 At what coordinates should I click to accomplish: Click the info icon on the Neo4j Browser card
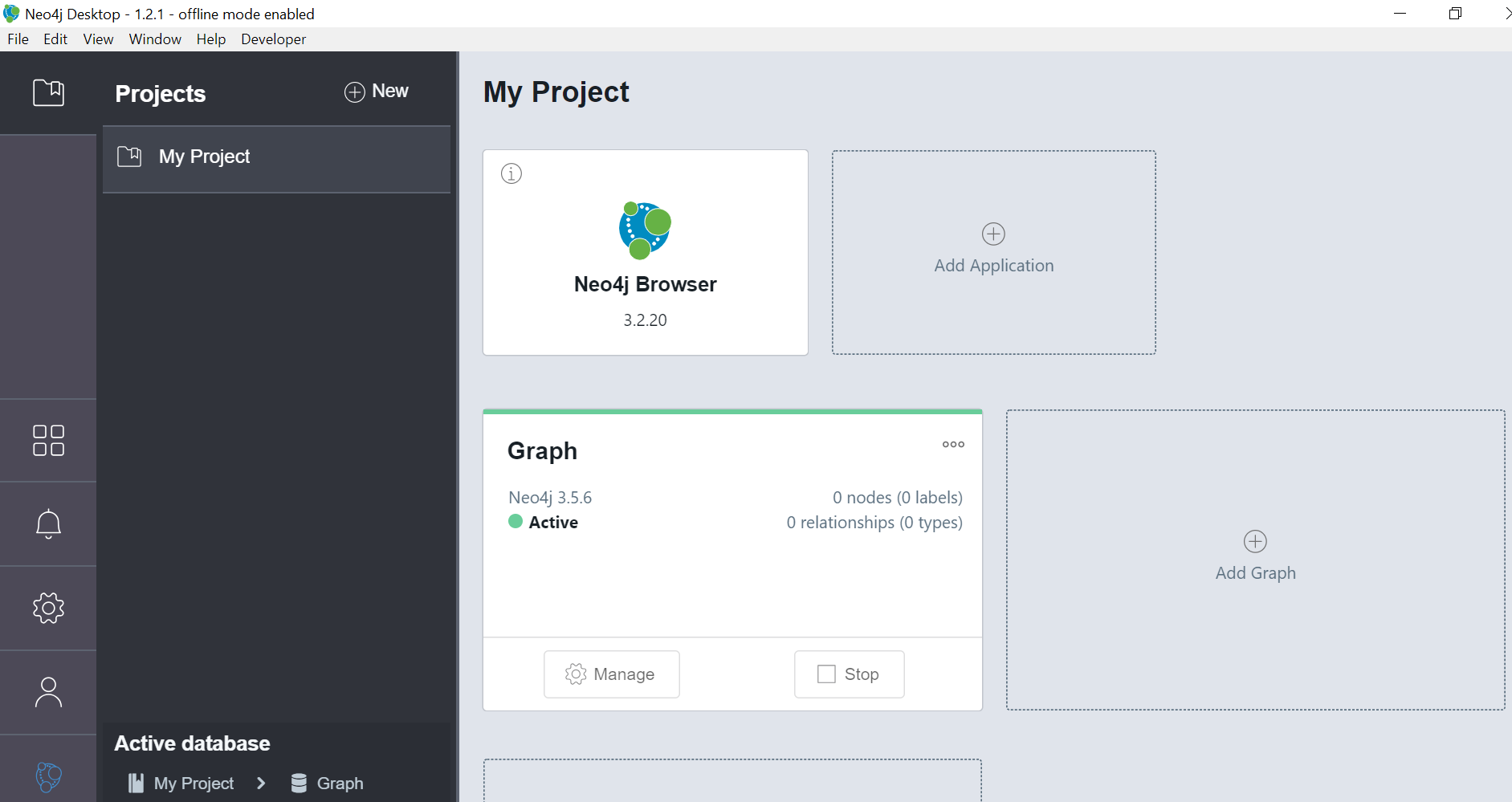point(511,173)
